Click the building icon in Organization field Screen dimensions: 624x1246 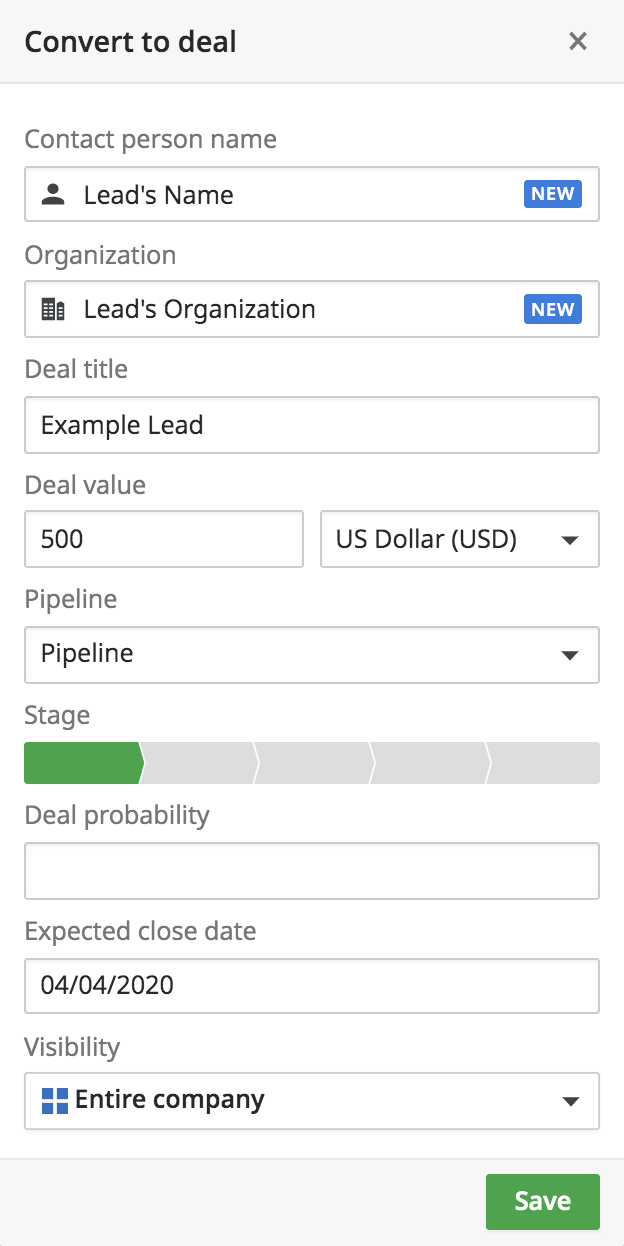click(x=52, y=310)
